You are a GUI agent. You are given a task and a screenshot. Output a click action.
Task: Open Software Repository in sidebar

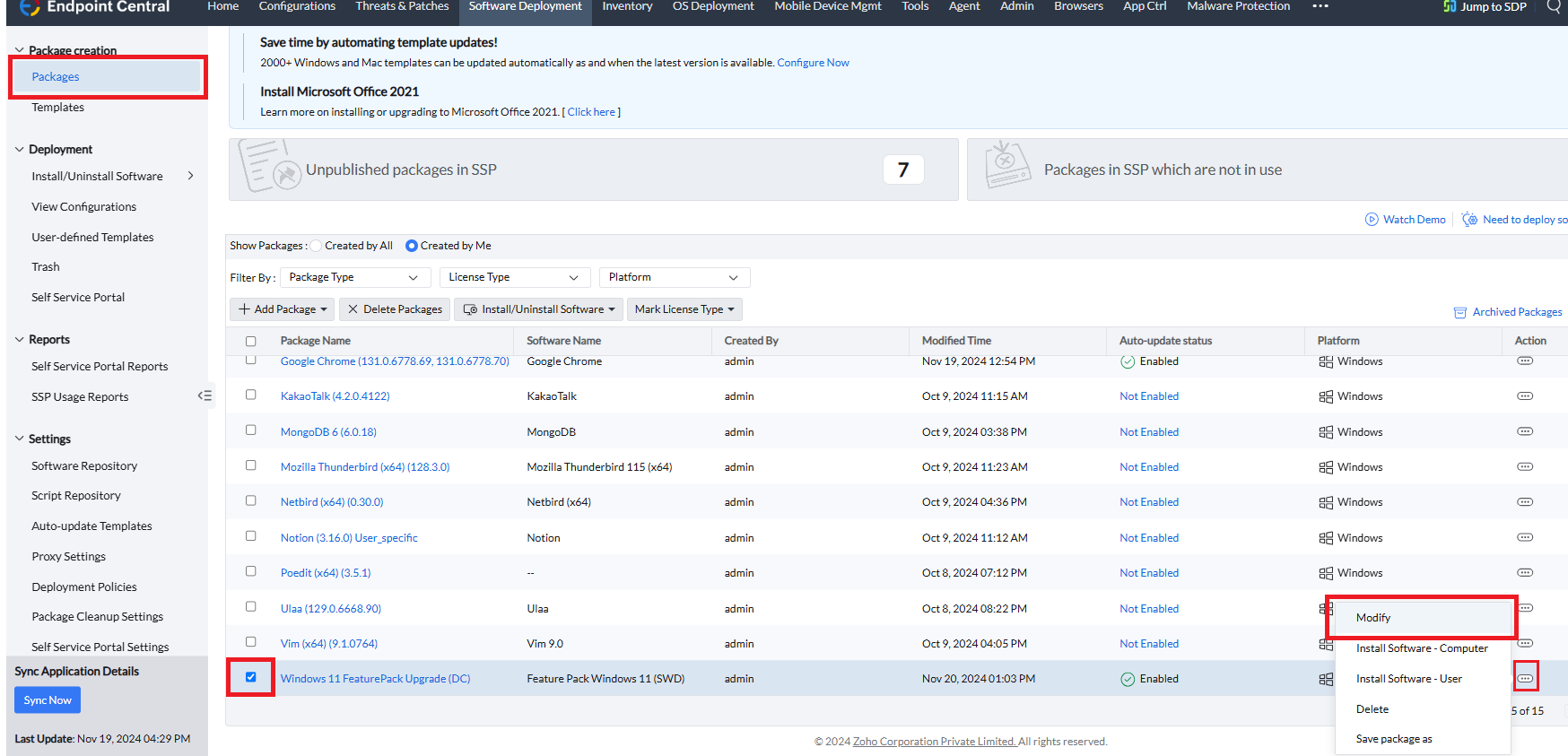[x=84, y=466]
